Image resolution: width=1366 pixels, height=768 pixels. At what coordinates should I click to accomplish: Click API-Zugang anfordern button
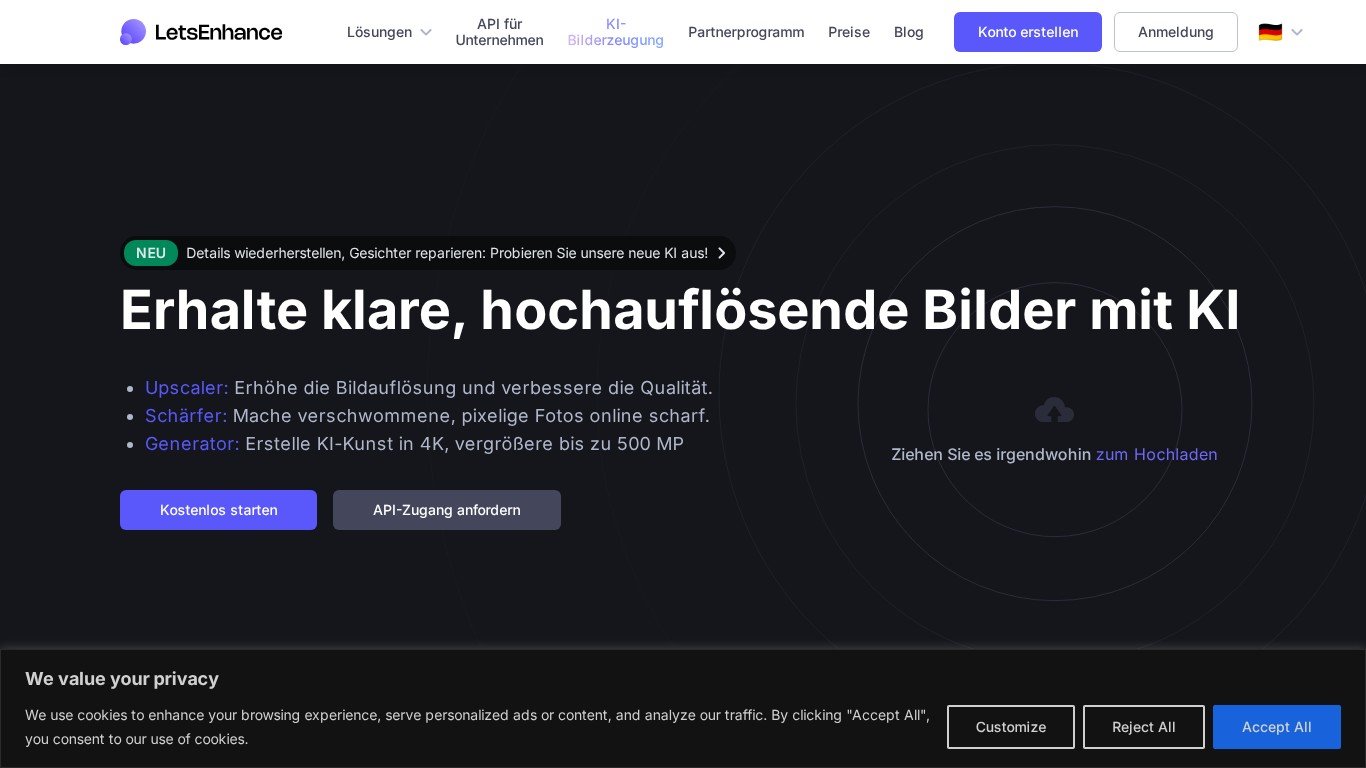(x=446, y=510)
